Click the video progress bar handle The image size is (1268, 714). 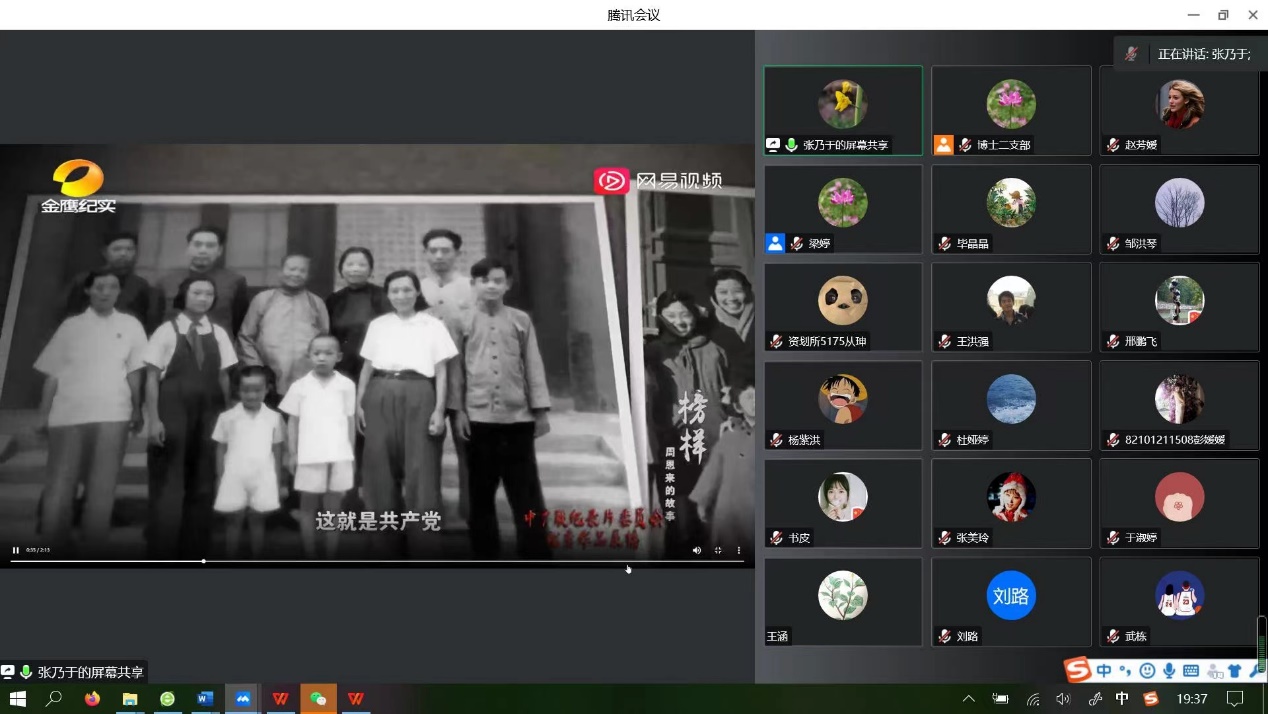[203, 561]
